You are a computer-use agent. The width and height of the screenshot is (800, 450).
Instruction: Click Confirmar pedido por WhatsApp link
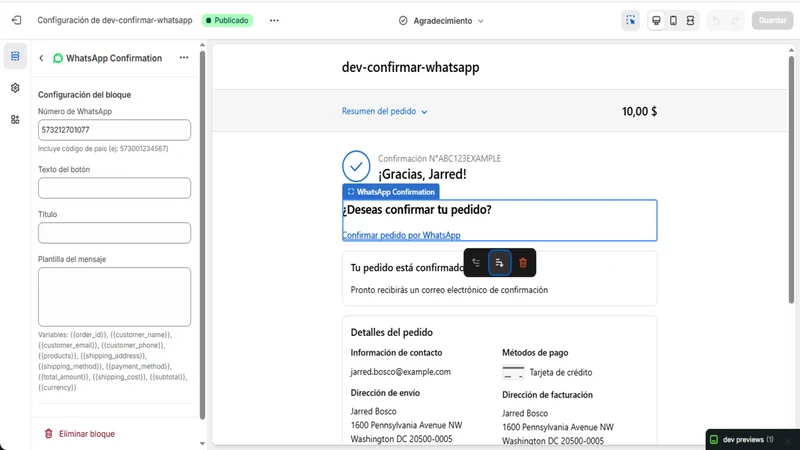(402, 235)
